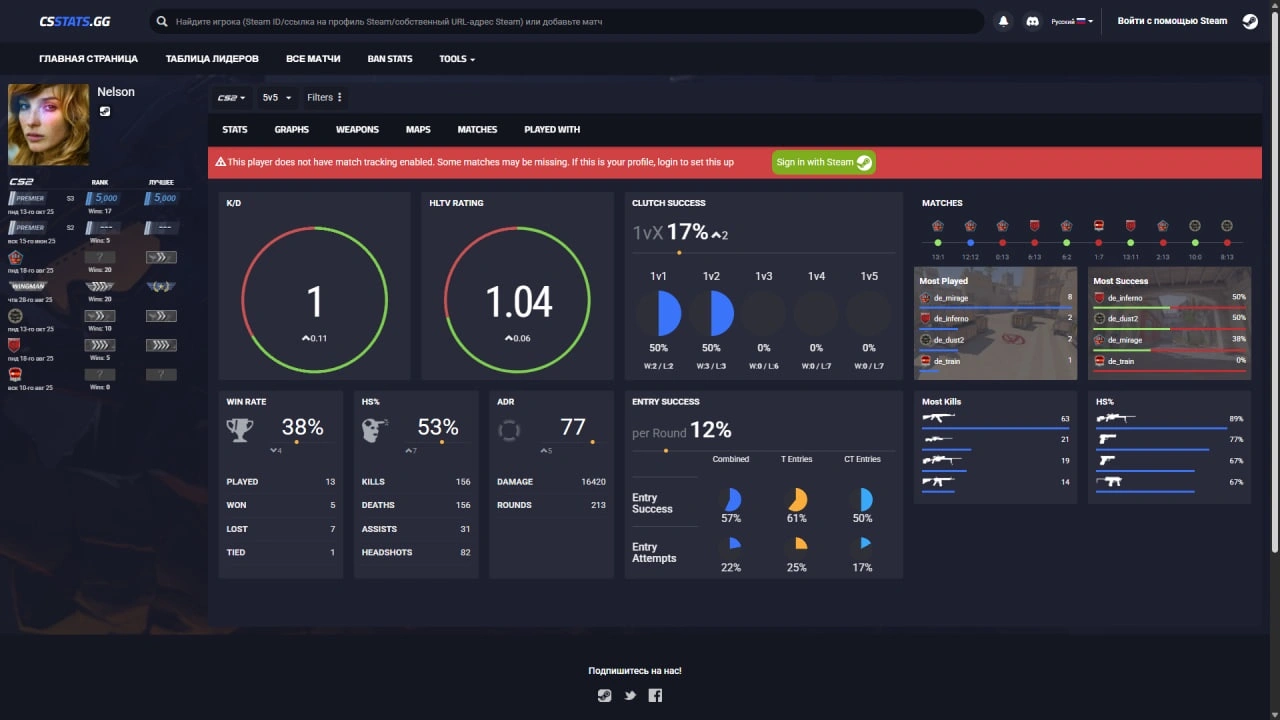
Task: Switch to the Played With tab
Action: pyautogui.click(x=552, y=130)
